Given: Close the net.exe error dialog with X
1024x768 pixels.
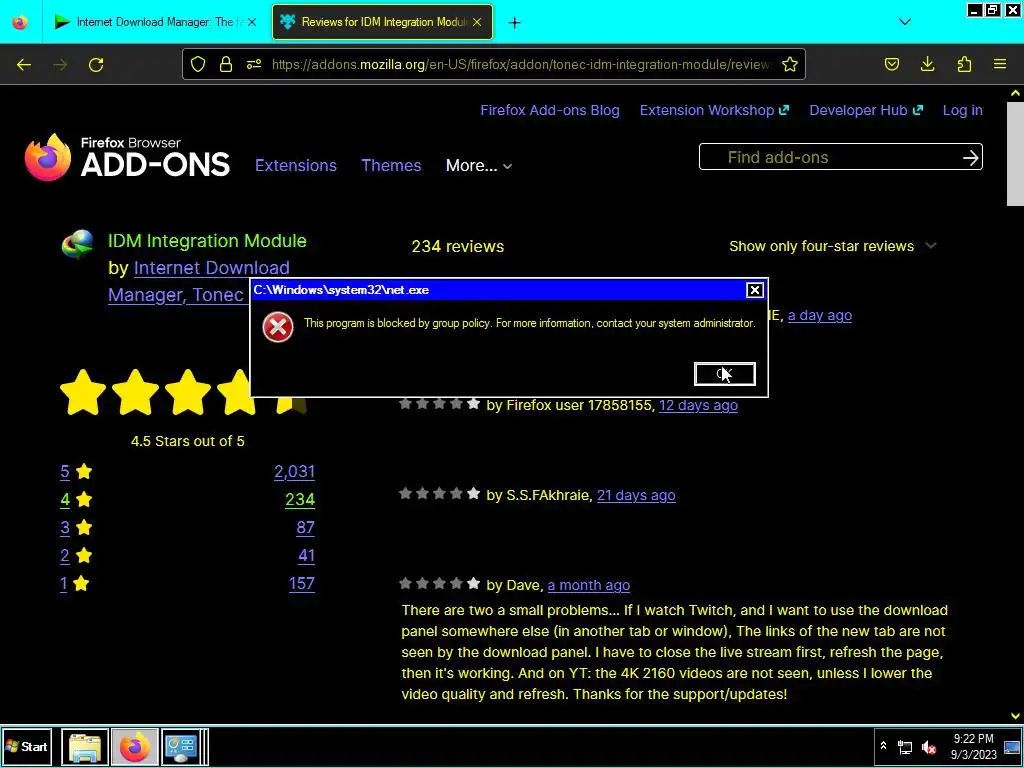Looking at the screenshot, I should 754,290.
